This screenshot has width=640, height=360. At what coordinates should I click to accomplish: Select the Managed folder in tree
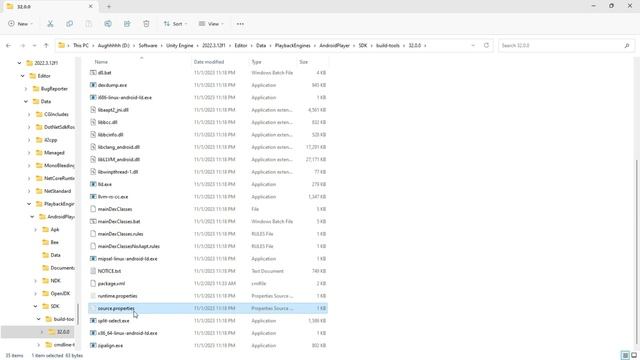[54, 153]
